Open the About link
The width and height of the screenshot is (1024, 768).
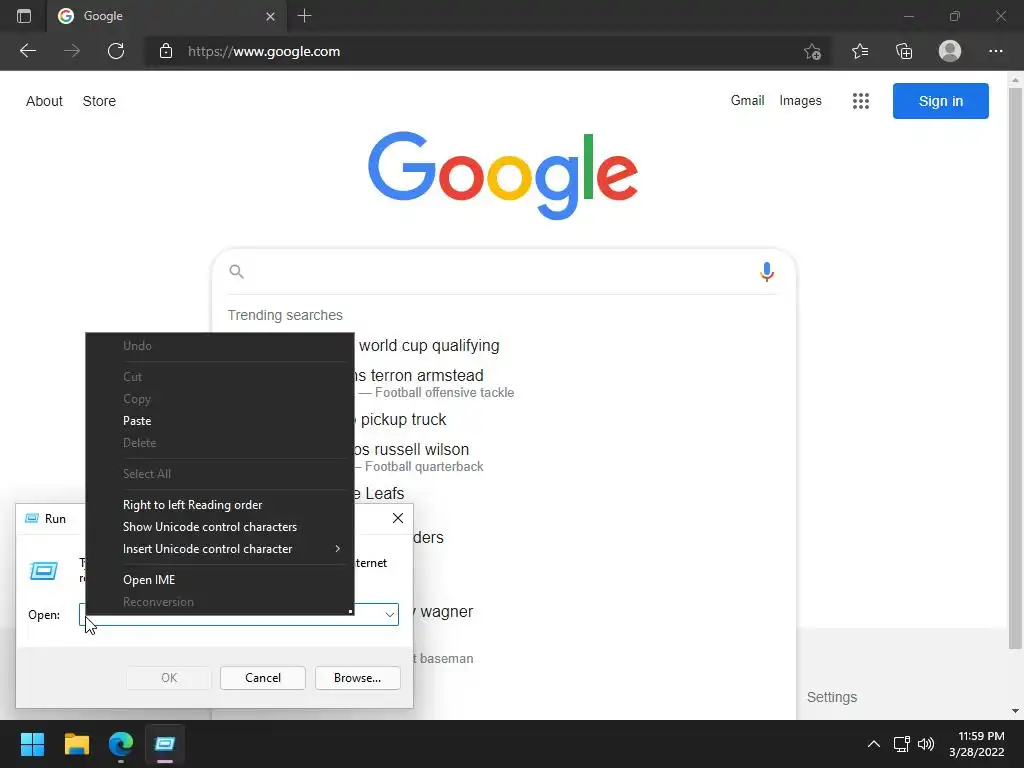[x=44, y=101]
